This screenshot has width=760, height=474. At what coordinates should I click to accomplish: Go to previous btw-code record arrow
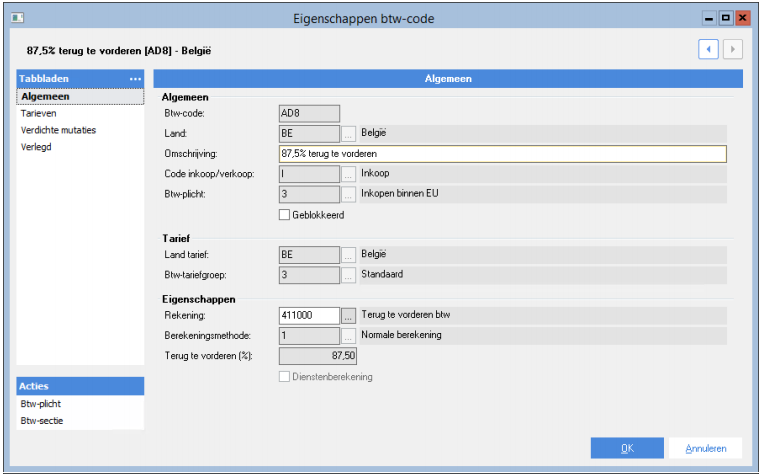[708, 49]
